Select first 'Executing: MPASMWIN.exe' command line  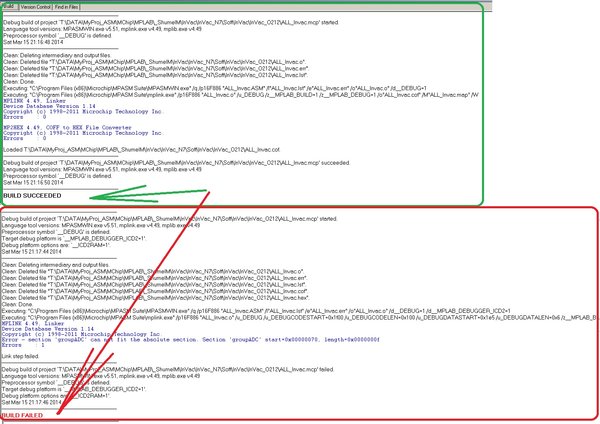215,88
